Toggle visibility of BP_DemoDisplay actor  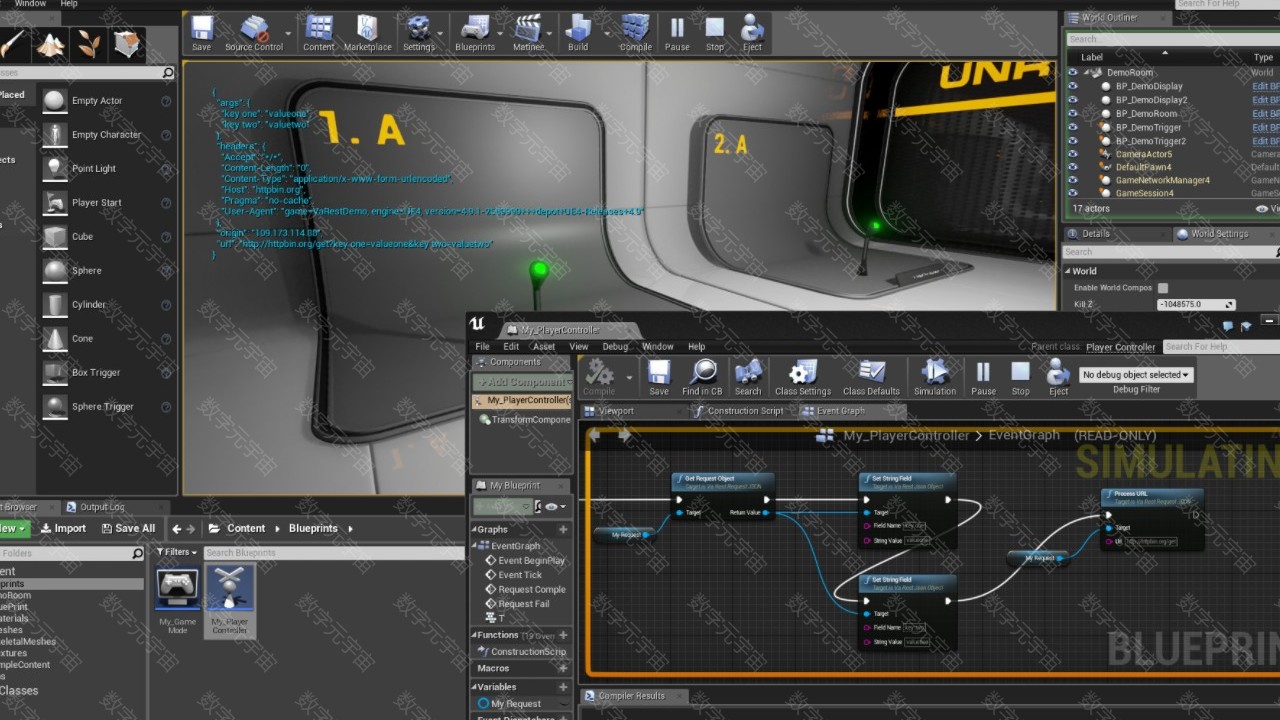(1073, 86)
